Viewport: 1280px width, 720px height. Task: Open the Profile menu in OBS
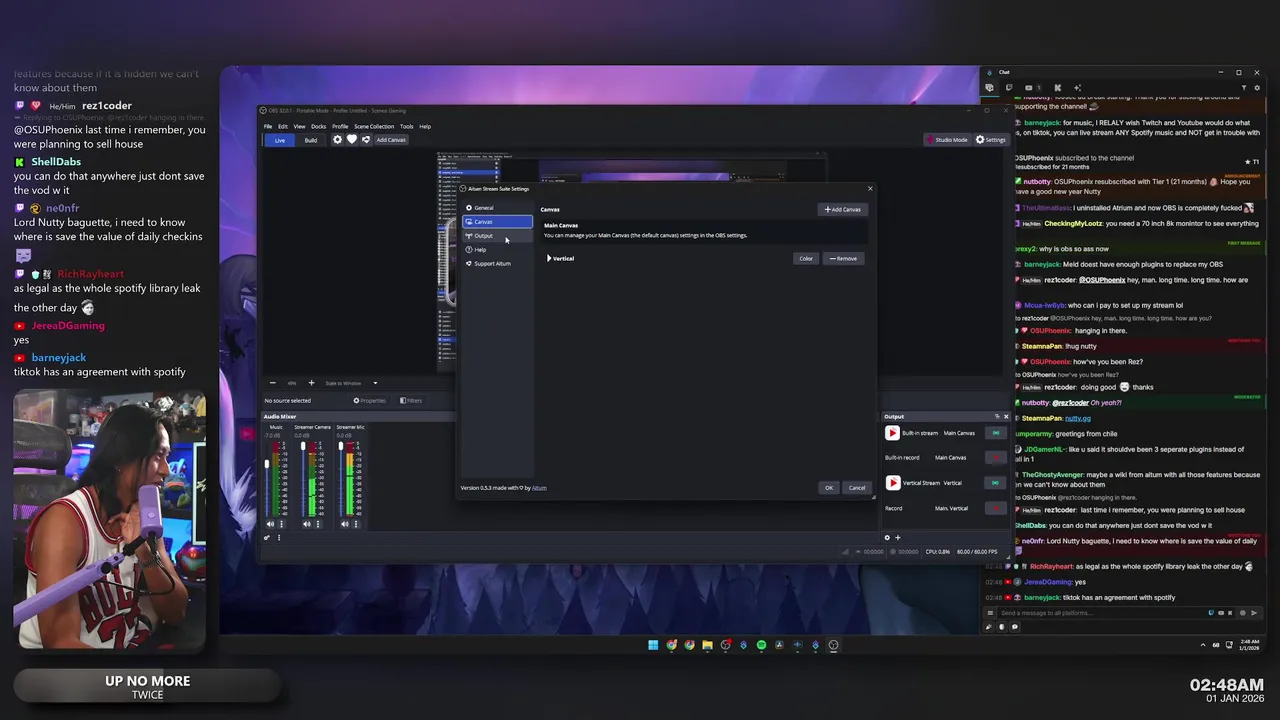[x=340, y=126]
